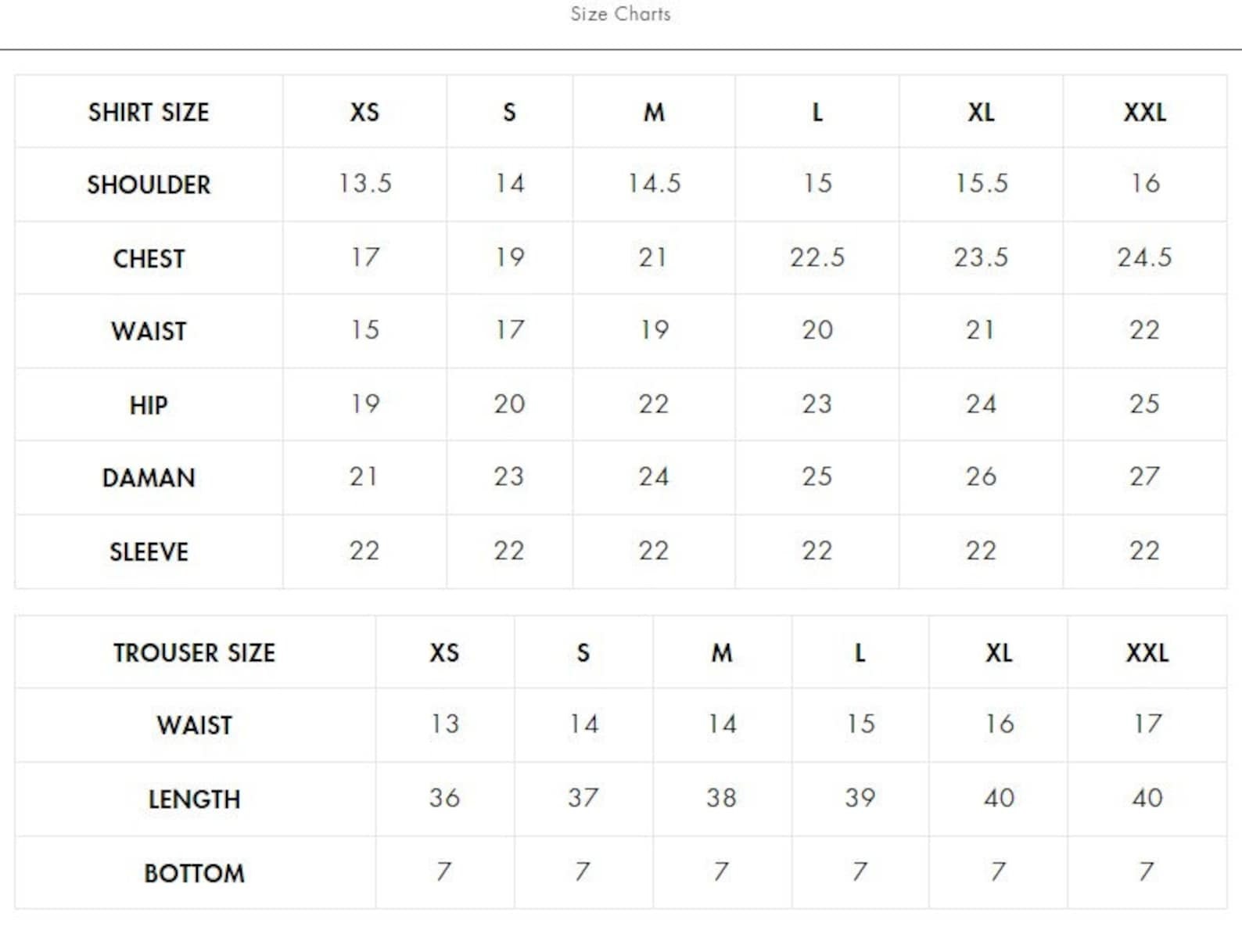This screenshot has height=952, width=1242.
Task: Select the 39 trouser length for L
Action: coord(860,798)
